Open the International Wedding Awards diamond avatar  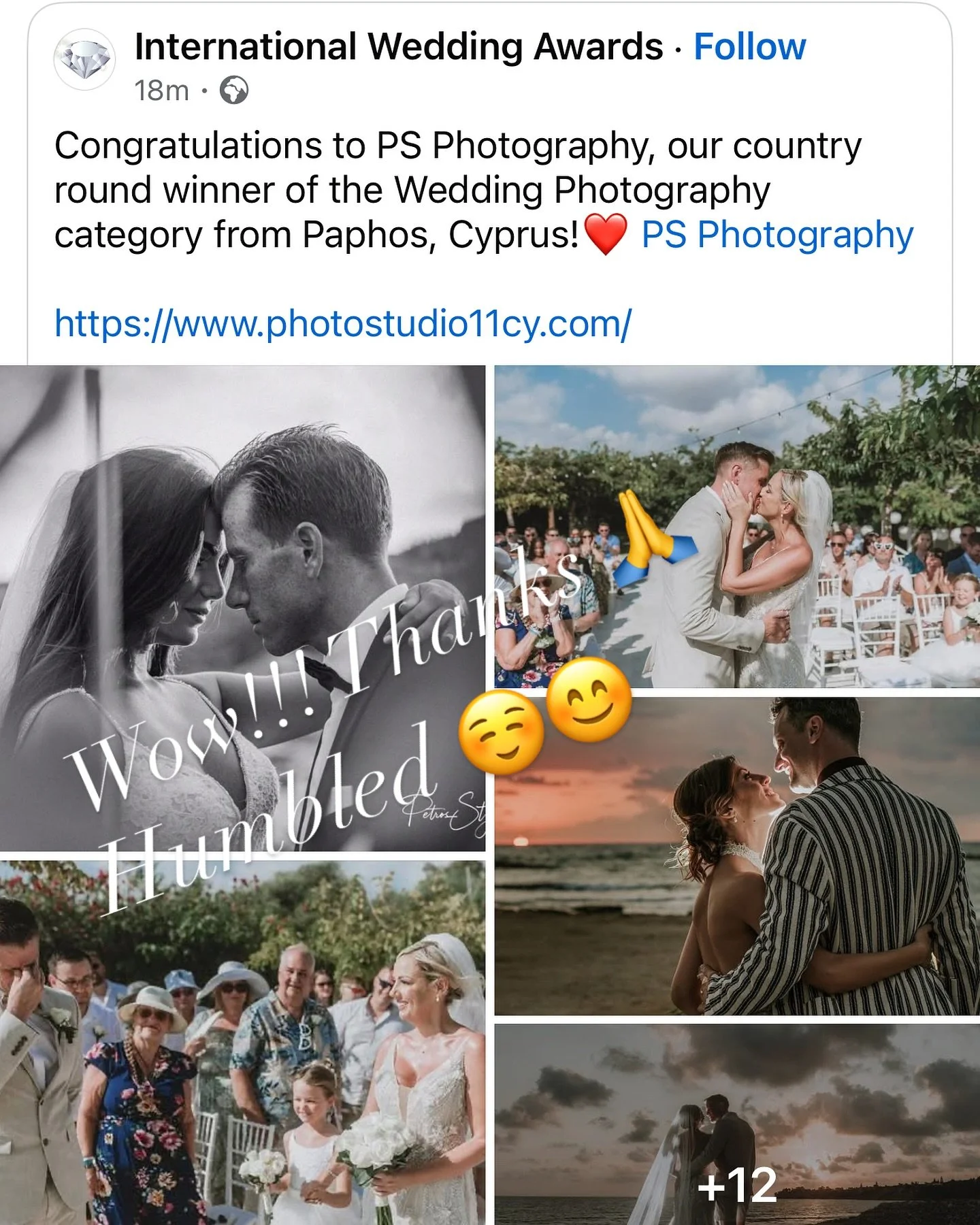[x=84, y=59]
